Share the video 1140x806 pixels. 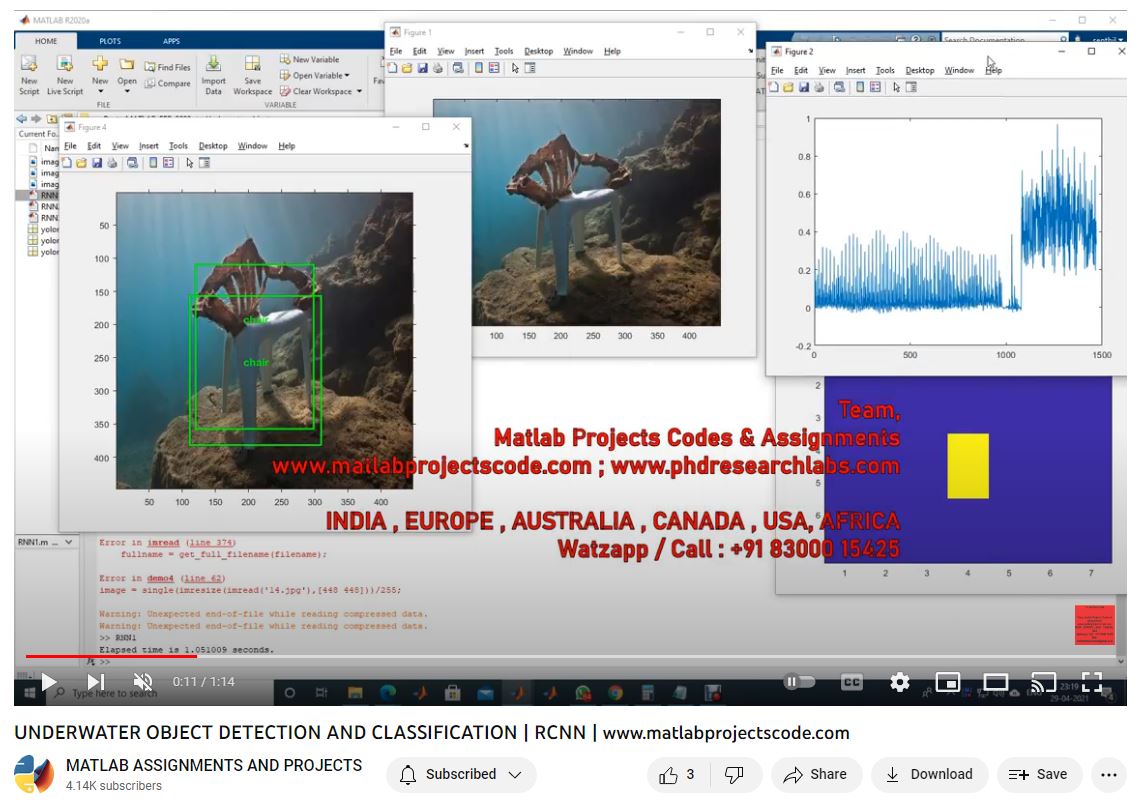(816, 775)
